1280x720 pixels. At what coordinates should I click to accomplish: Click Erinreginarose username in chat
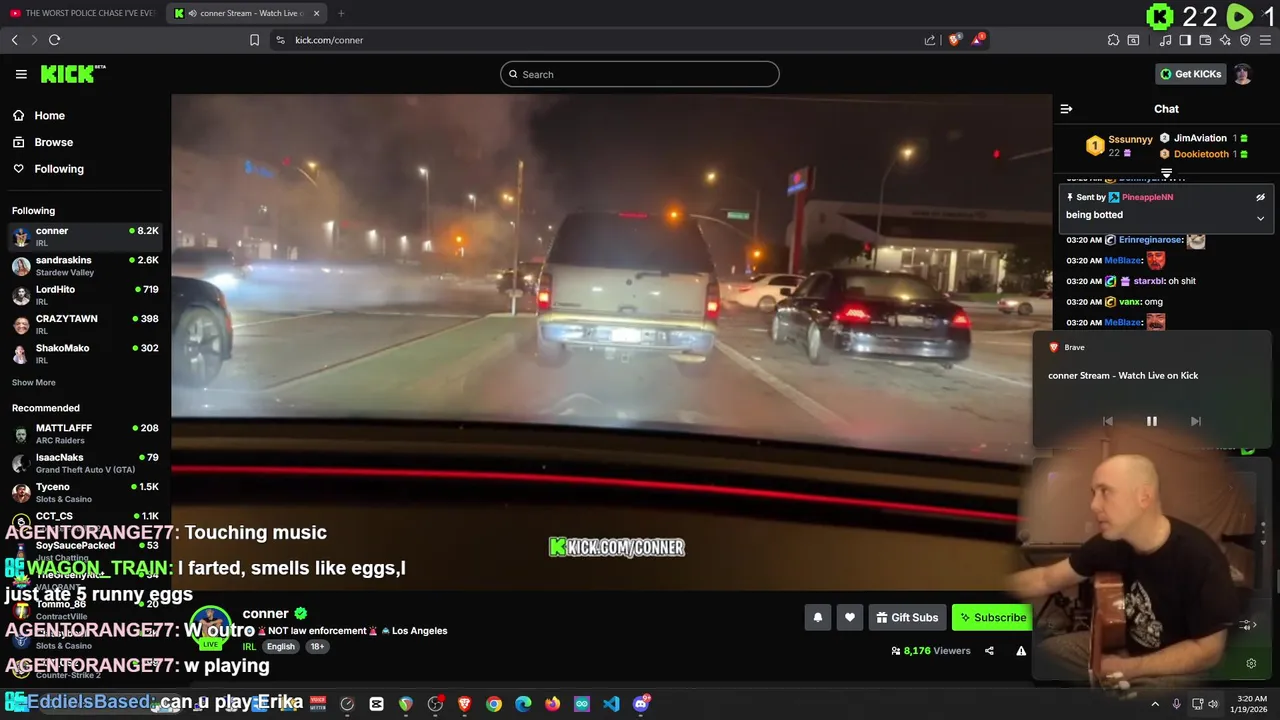pyautogui.click(x=1151, y=240)
